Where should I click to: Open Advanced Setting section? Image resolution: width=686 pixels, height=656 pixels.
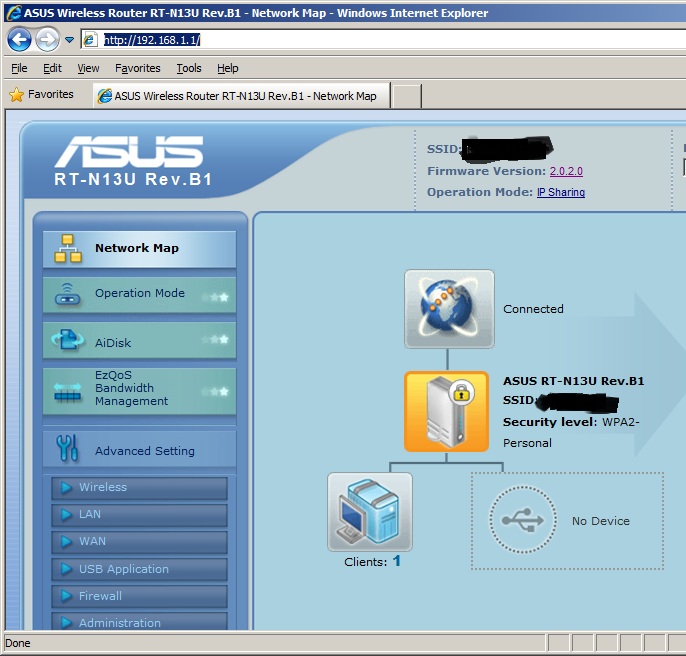coord(139,449)
